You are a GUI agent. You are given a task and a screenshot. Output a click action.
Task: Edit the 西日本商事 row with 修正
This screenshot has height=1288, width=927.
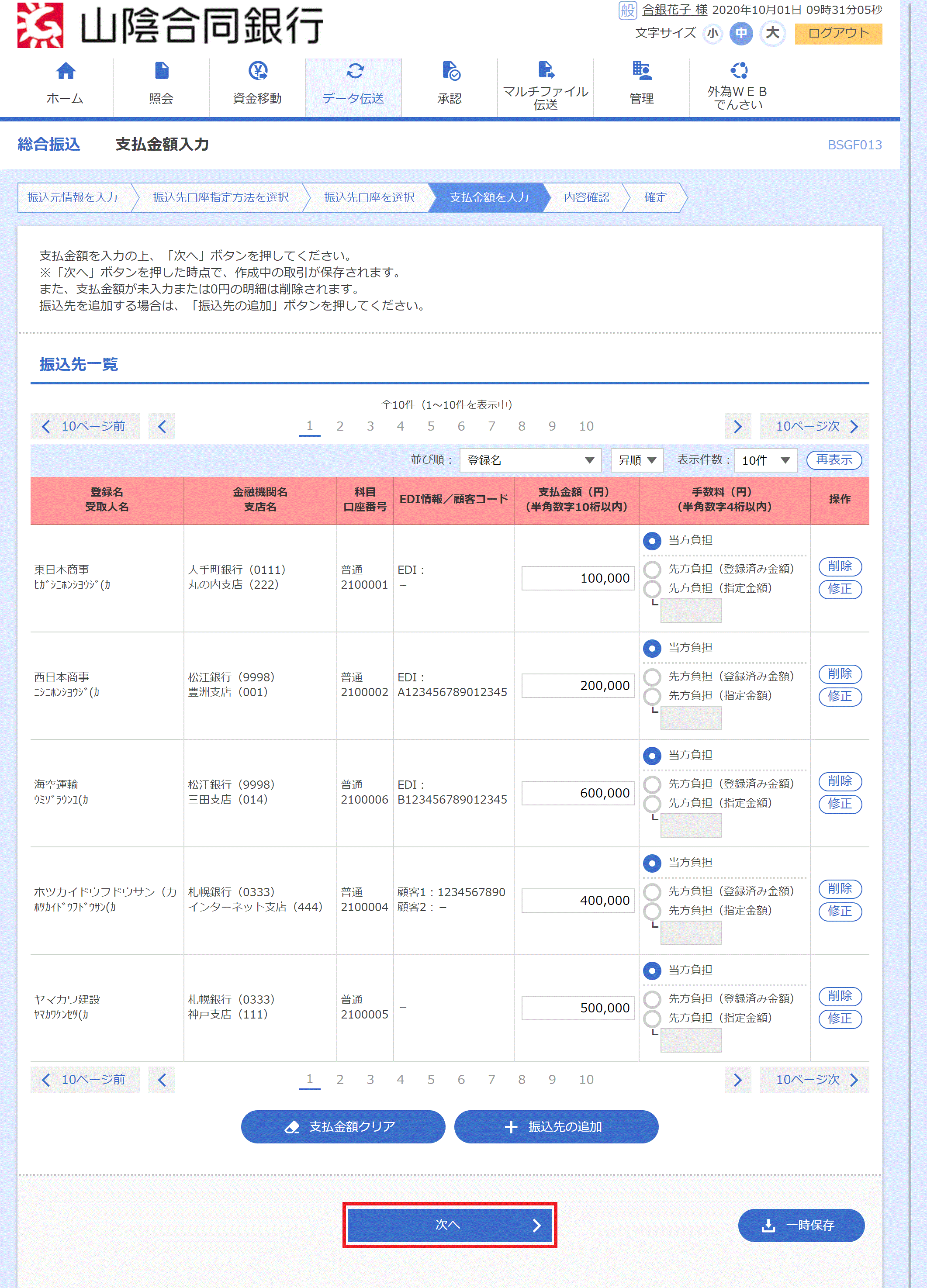pos(840,696)
